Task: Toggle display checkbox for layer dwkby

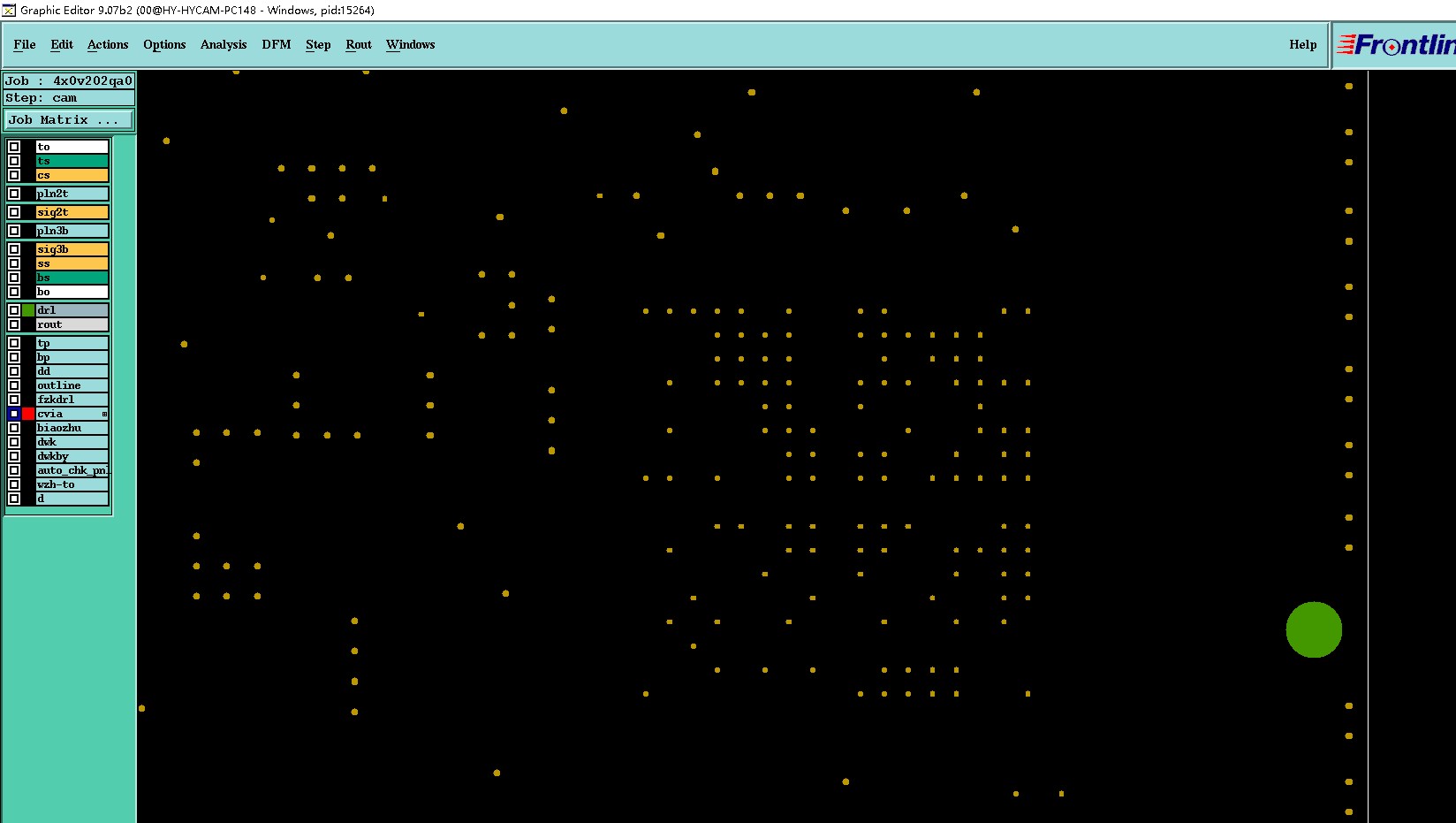Action: (14, 456)
